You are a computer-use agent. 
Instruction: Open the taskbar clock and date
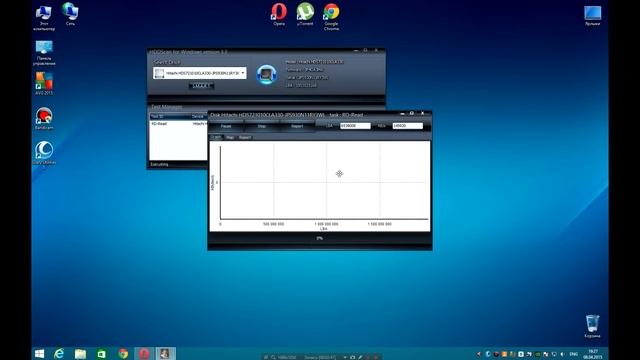593,354
